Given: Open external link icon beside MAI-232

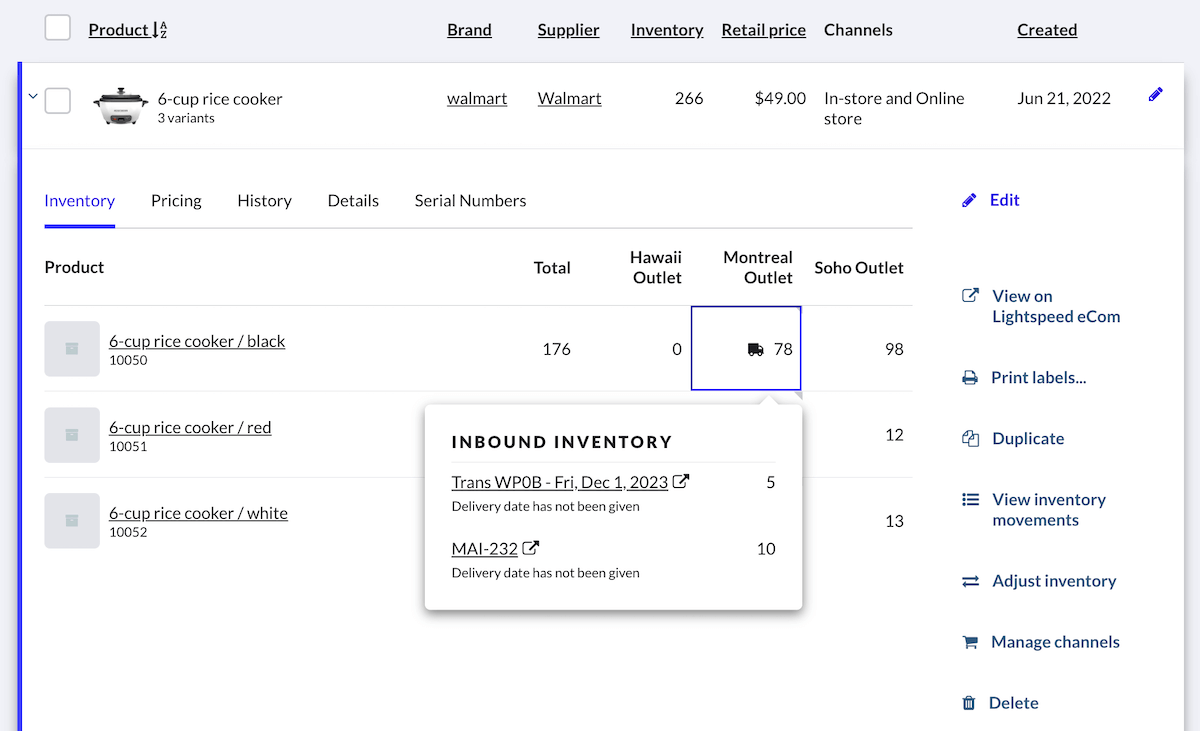Looking at the screenshot, I should pyautogui.click(x=532, y=547).
